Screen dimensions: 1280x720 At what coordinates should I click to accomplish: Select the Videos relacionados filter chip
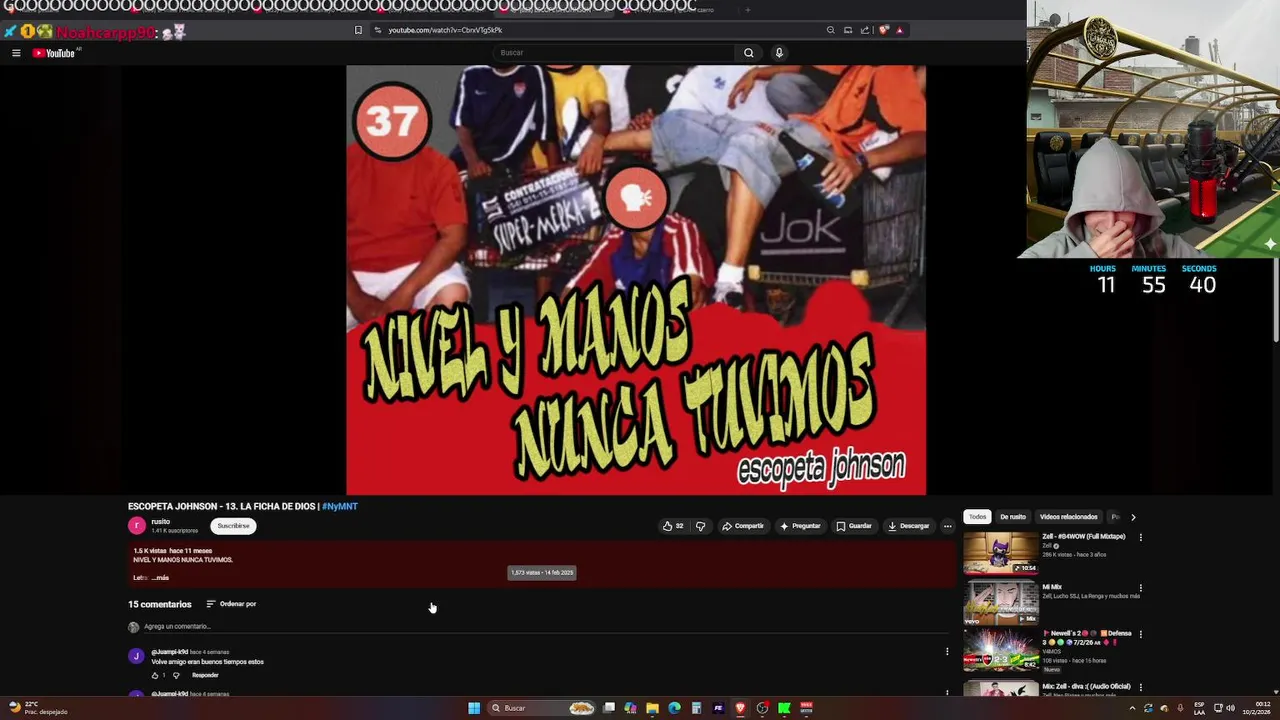(x=1068, y=517)
